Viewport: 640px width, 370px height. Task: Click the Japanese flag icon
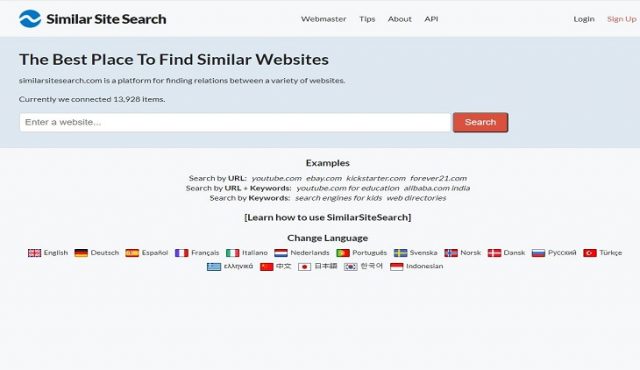(304, 266)
